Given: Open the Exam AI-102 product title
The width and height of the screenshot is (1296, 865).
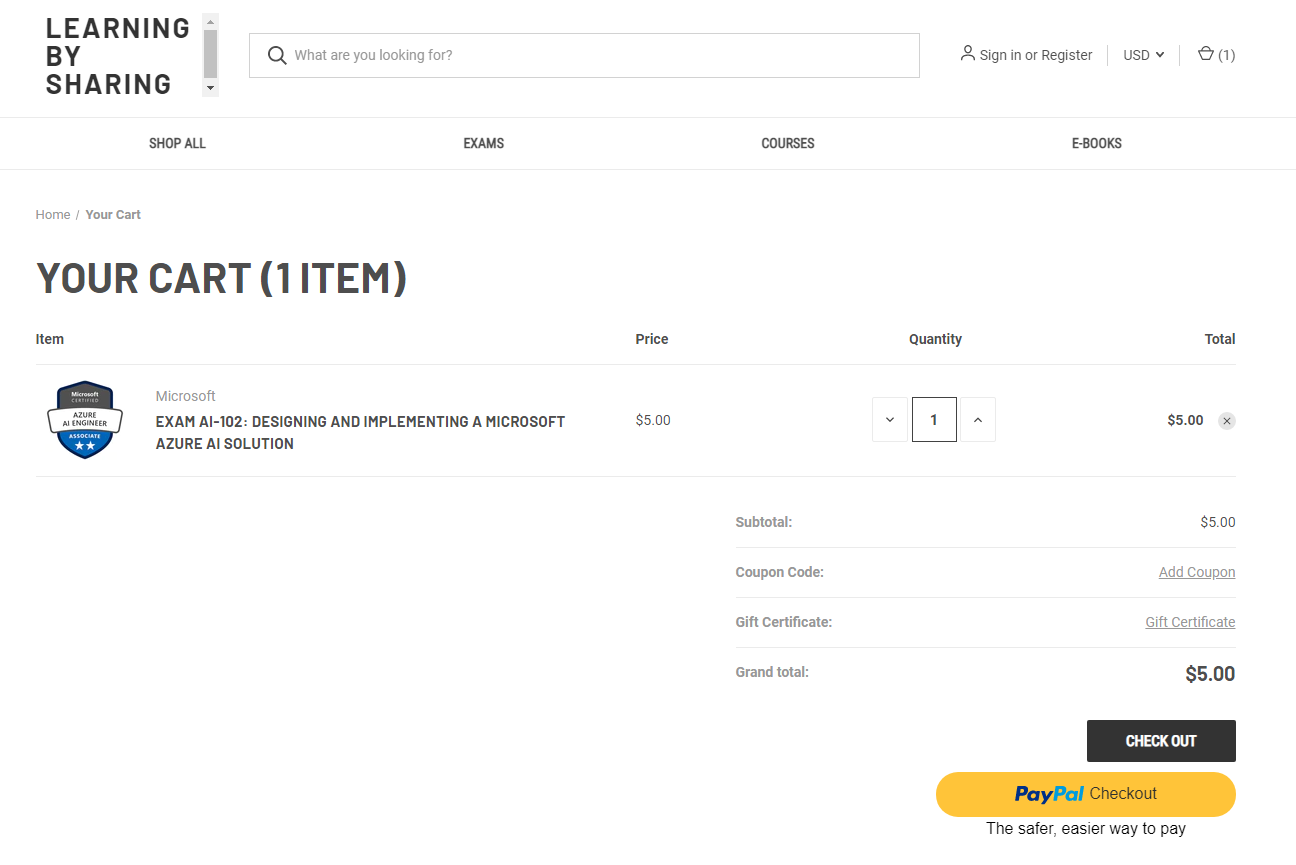Looking at the screenshot, I should click(360, 433).
